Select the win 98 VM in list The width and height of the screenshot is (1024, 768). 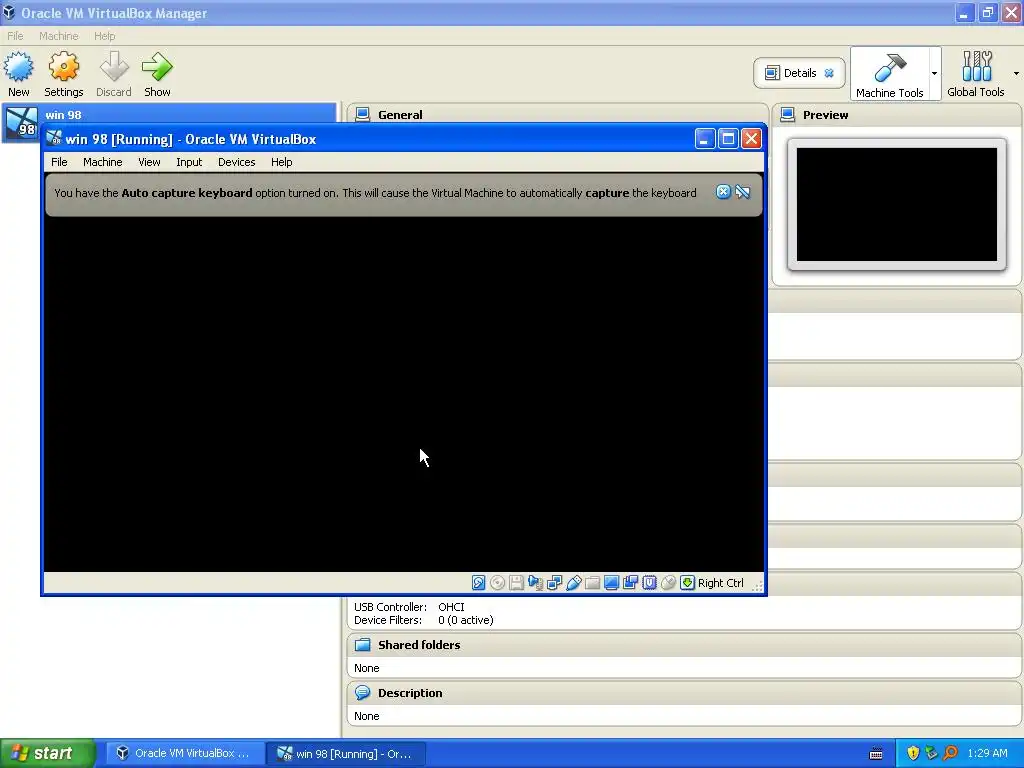[168, 123]
